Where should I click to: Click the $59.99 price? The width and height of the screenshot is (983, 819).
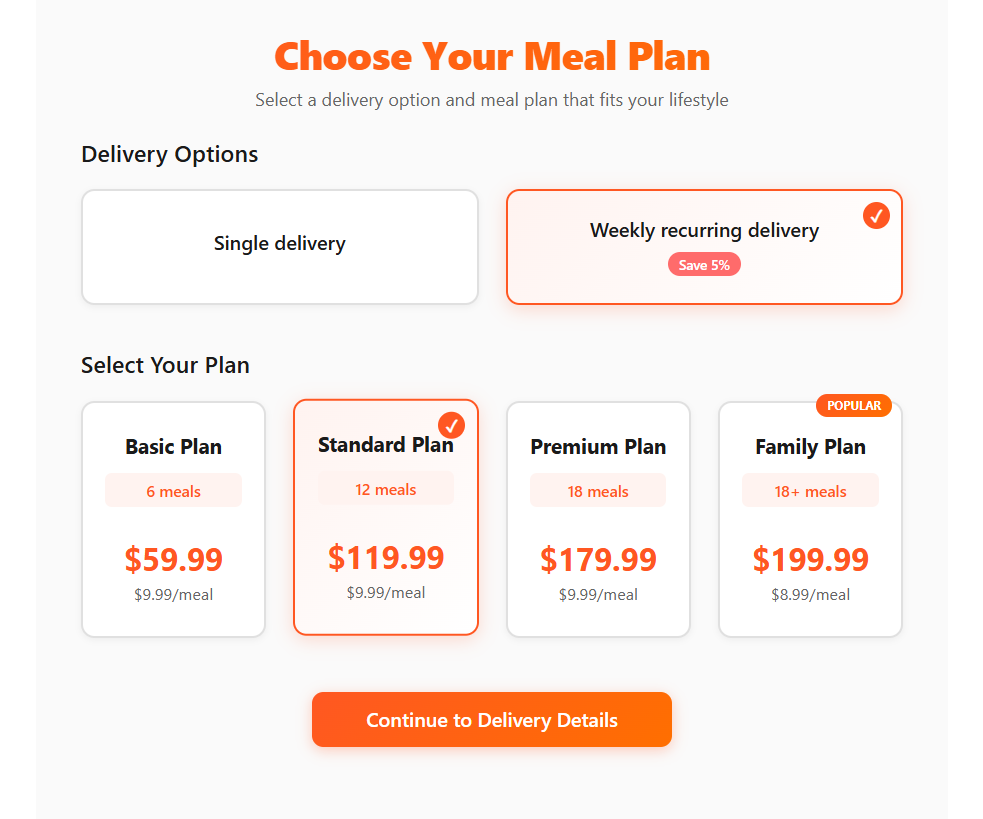tap(173, 559)
